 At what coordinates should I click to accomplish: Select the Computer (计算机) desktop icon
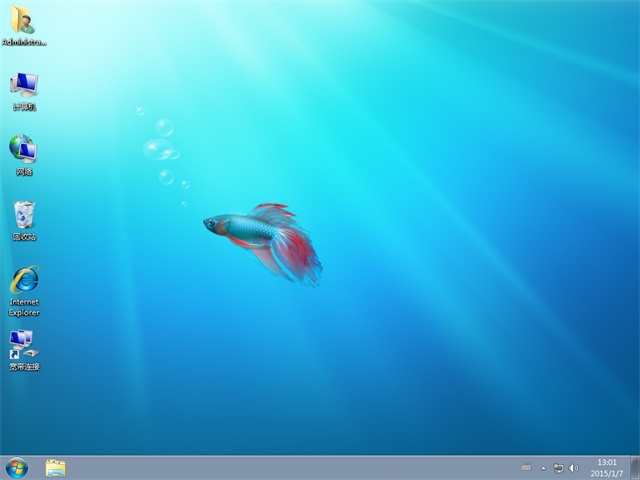point(24,85)
